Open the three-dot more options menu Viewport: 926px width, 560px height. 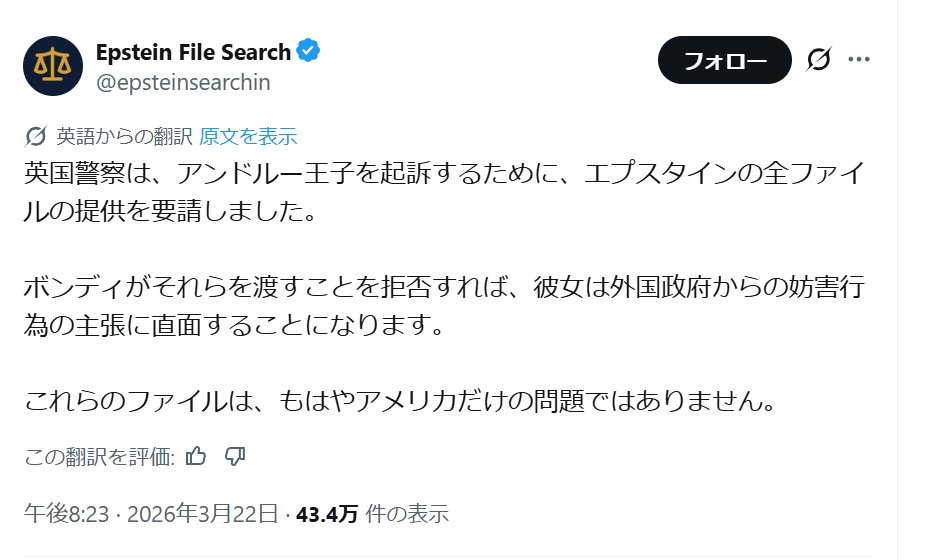point(859,60)
